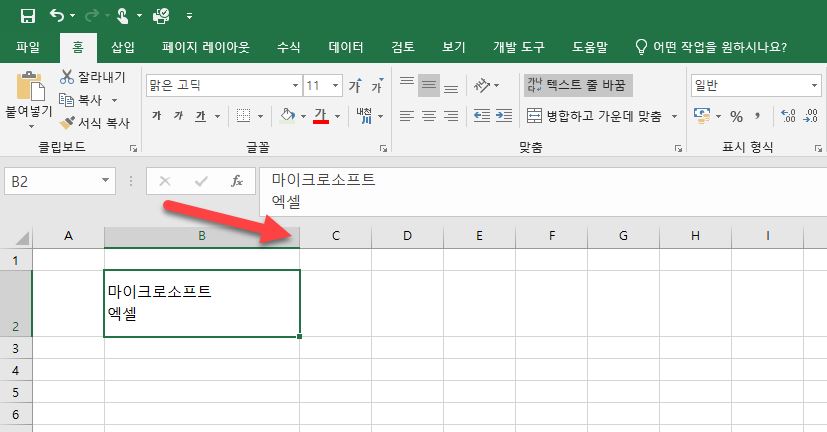
Task: Expand the 복사 dropdown arrow
Action: pyautogui.click(x=114, y=100)
